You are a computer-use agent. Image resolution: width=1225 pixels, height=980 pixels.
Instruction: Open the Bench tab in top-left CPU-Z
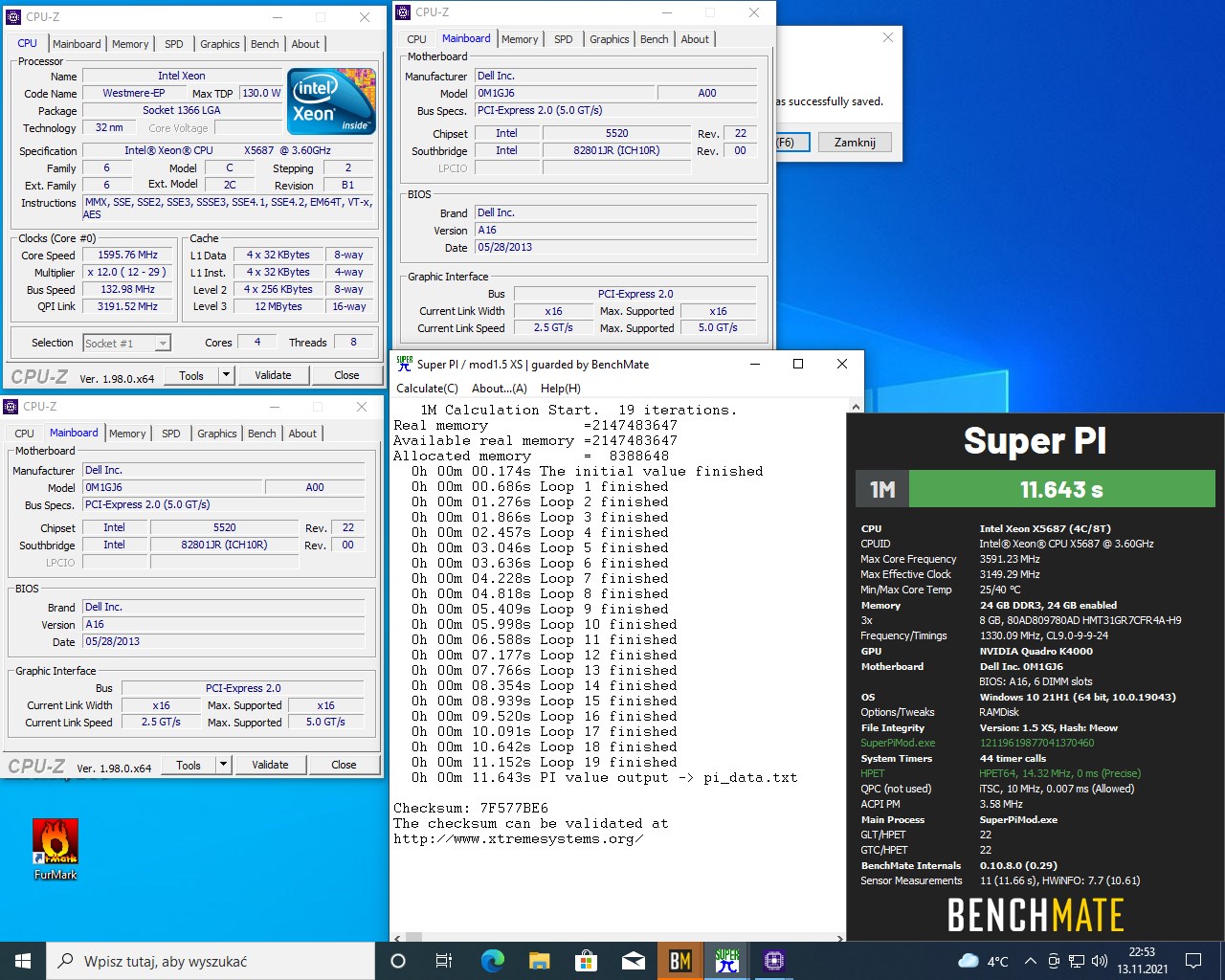(265, 44)
